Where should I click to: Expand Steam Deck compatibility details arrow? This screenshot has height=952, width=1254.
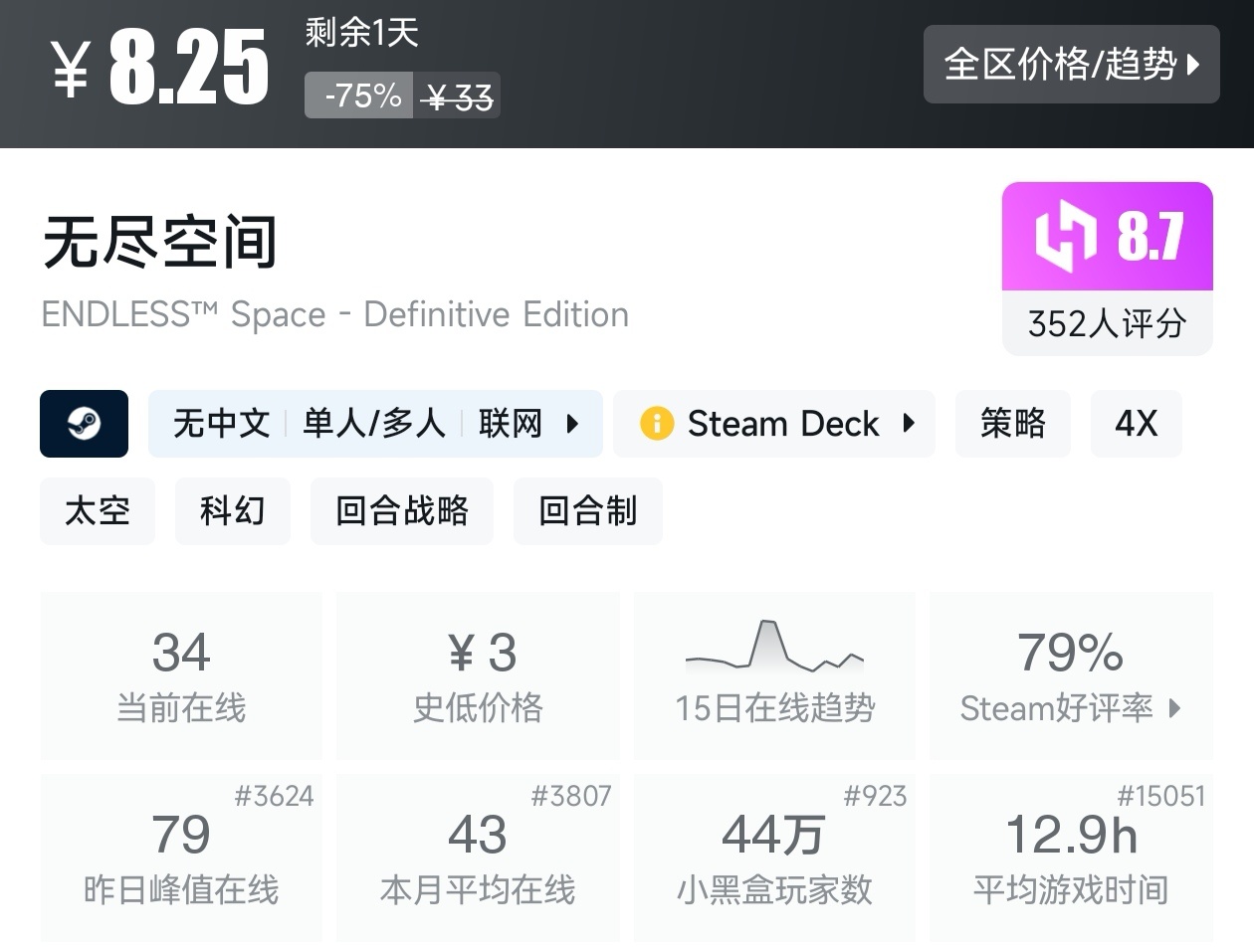click(x=909, y=424)
